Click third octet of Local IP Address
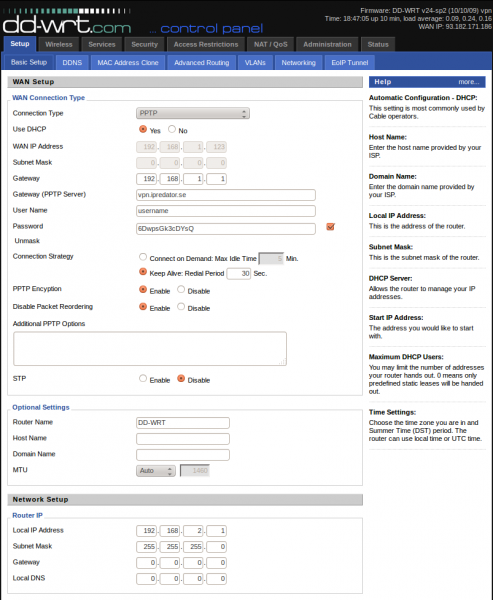 click(193, 531)
